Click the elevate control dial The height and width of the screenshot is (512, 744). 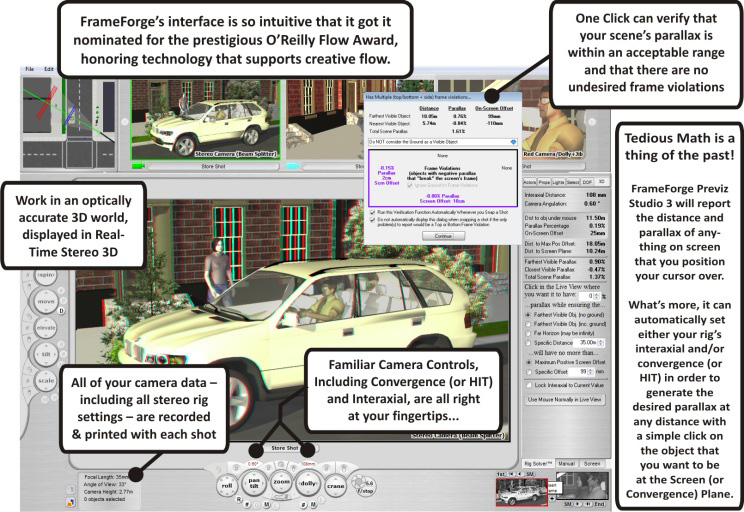(46, 328)
